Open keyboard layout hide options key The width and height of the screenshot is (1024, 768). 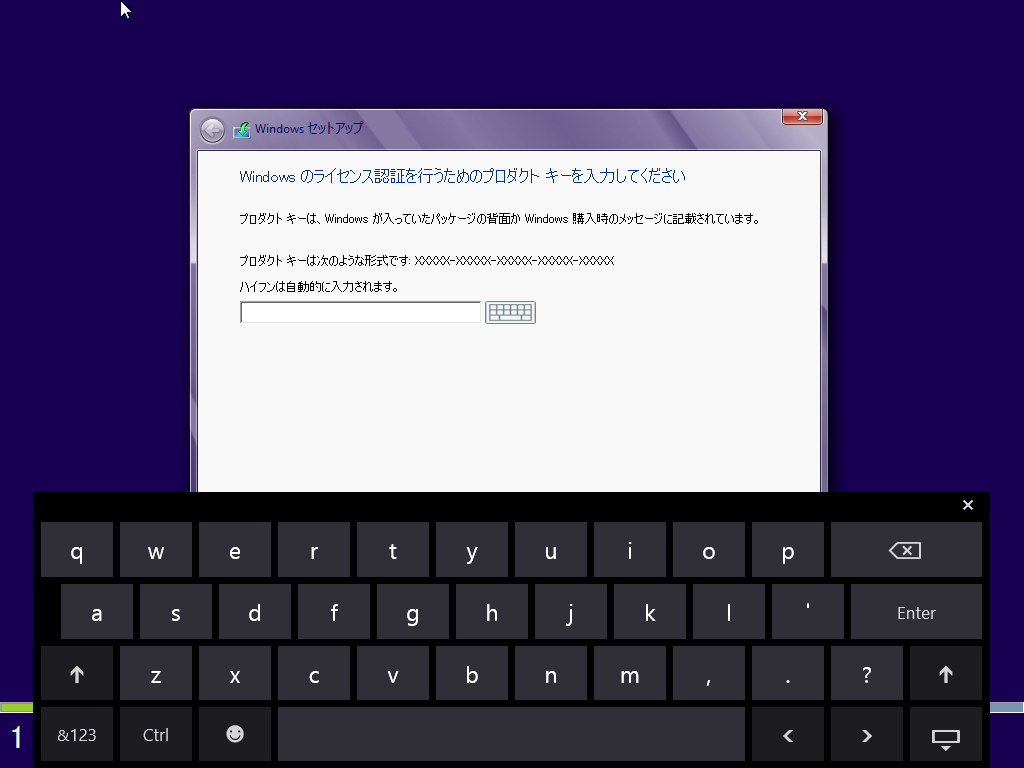(946, 735)
